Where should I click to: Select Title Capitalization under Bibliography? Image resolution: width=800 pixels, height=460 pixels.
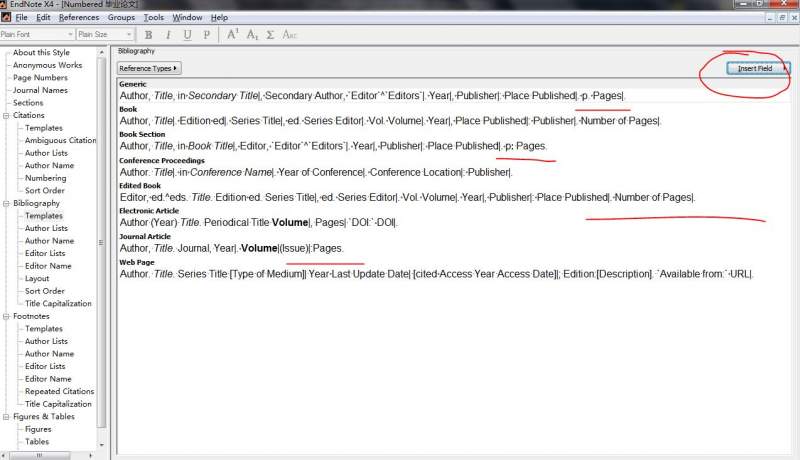tap(58, 303)
